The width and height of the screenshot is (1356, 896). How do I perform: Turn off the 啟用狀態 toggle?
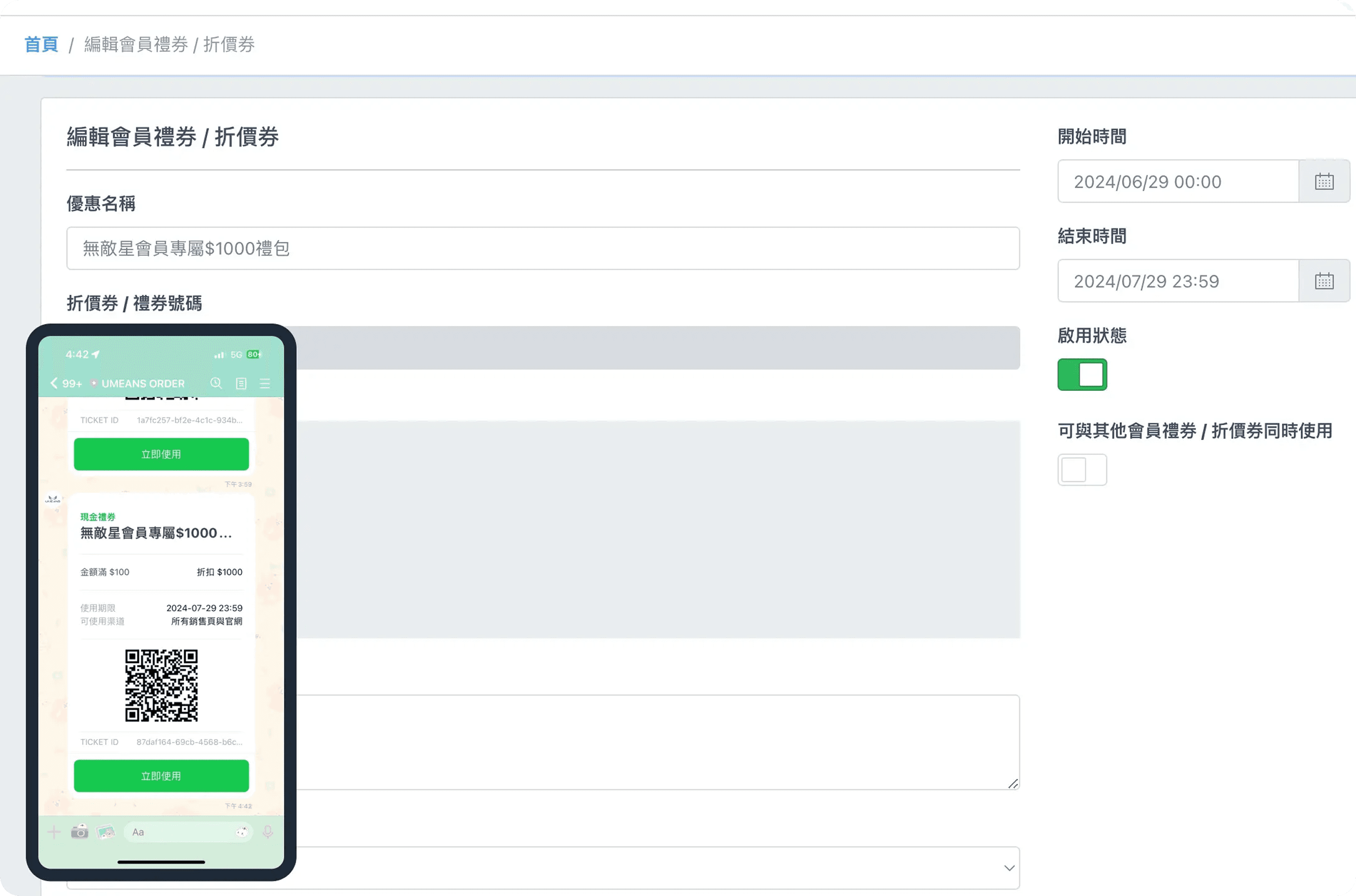coord(1082,374)
